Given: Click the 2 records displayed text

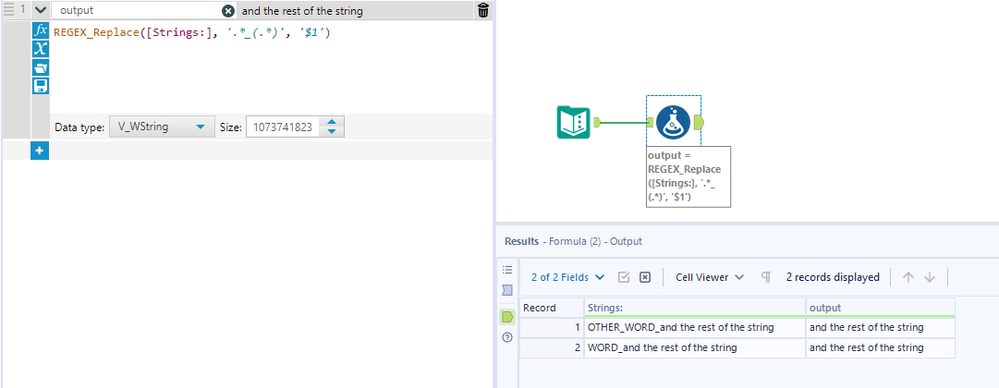Looking at the screenshot, I should (833, 277).
